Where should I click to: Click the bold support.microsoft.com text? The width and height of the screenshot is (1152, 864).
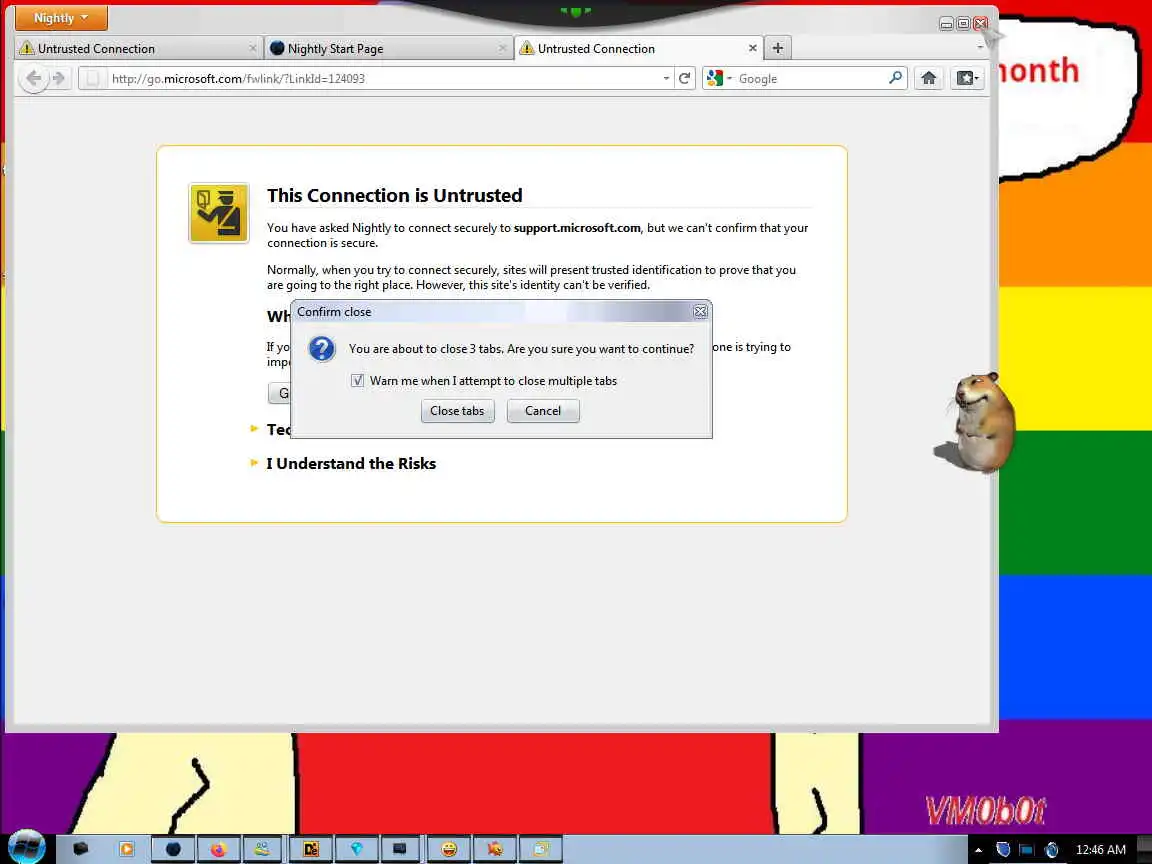[x=577, y=228]
